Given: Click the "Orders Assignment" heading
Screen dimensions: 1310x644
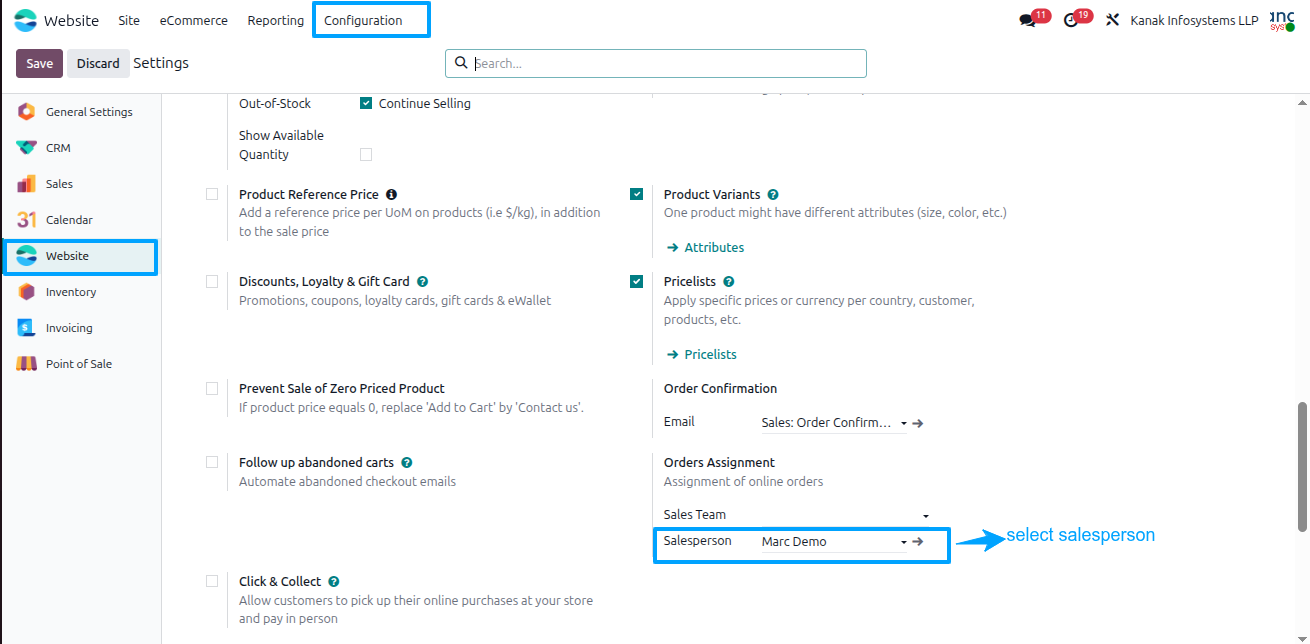Looking at the screenshot, I should (x=719, y=463).
